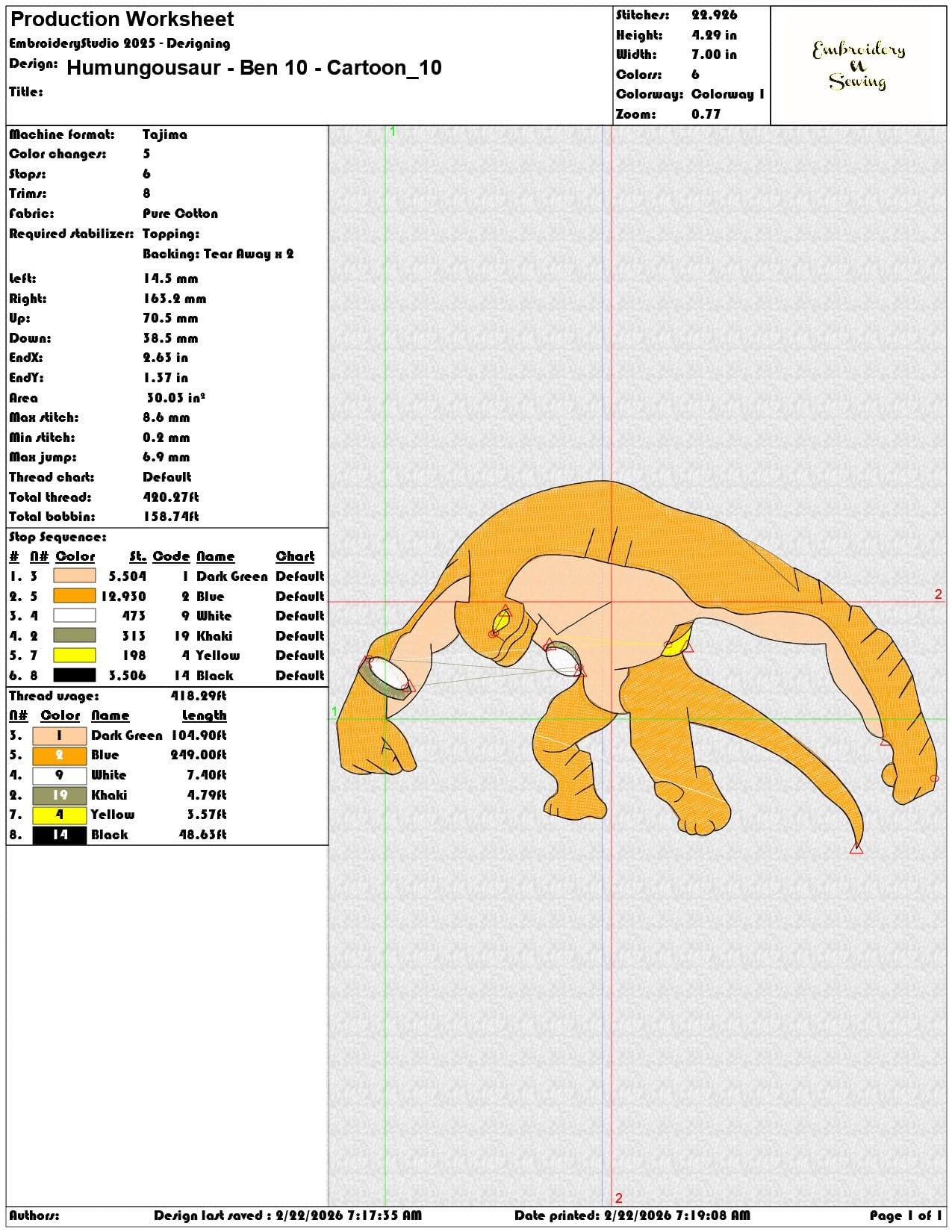
Task: Select the Up value 70.5 mm
Action: pyautogui.click(x=170, y=318)
